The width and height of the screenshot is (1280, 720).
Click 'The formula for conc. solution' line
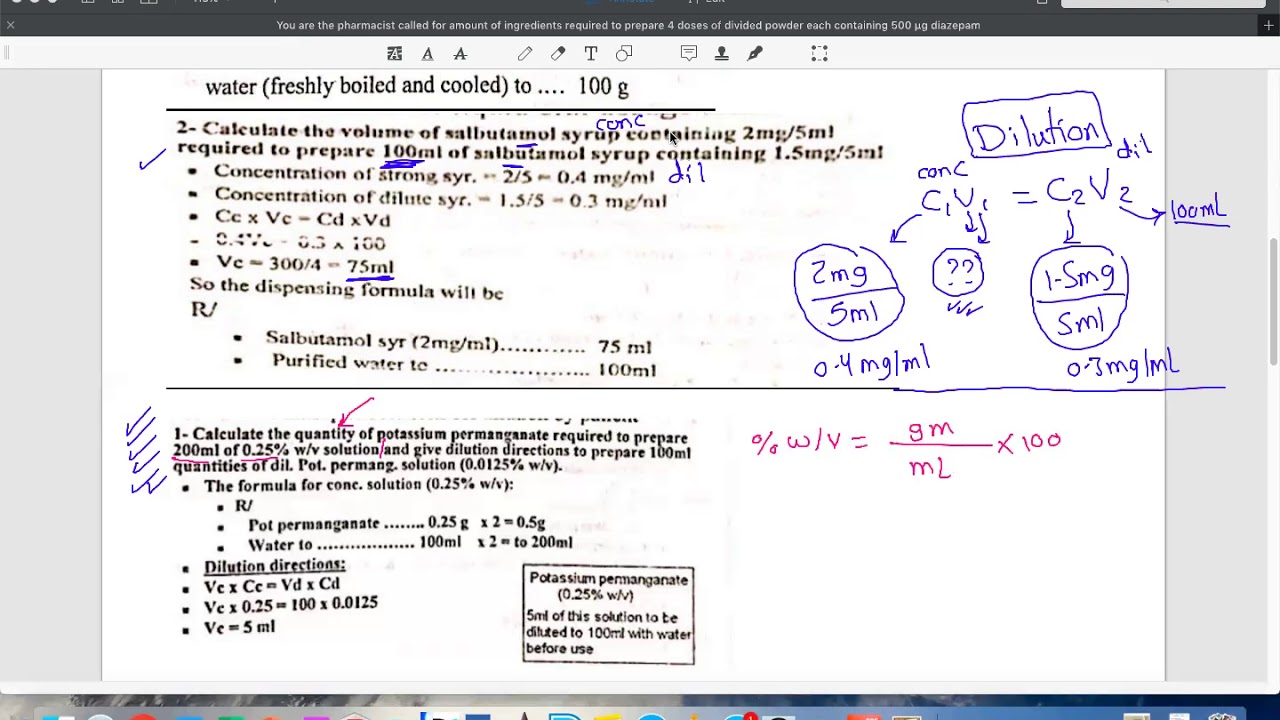tap(358, 485)
